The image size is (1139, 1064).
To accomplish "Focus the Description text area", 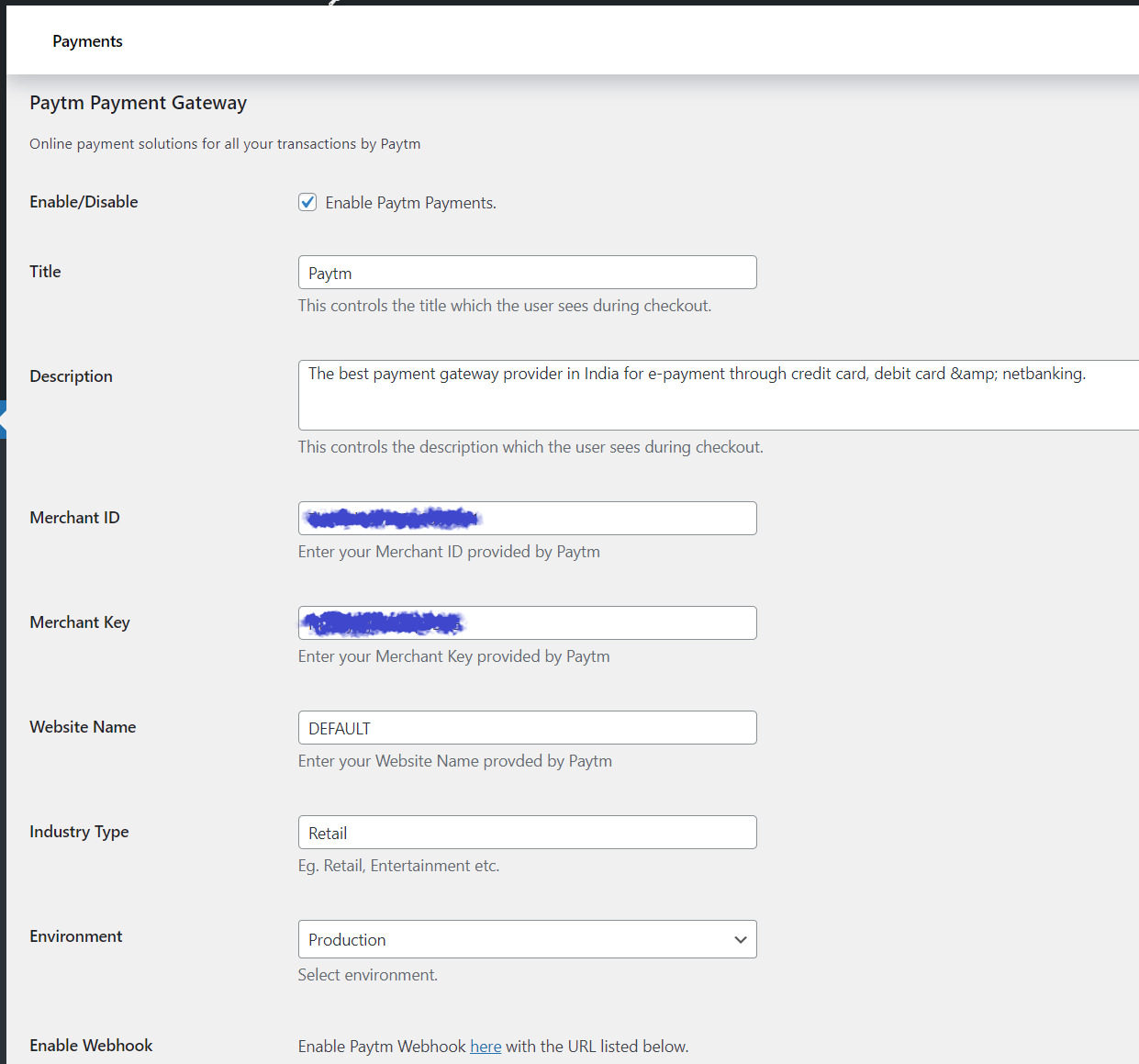I will 719,395.
